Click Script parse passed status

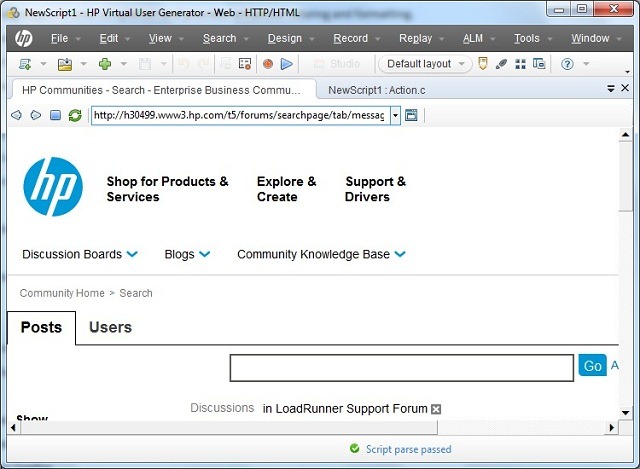pos(401,449)
